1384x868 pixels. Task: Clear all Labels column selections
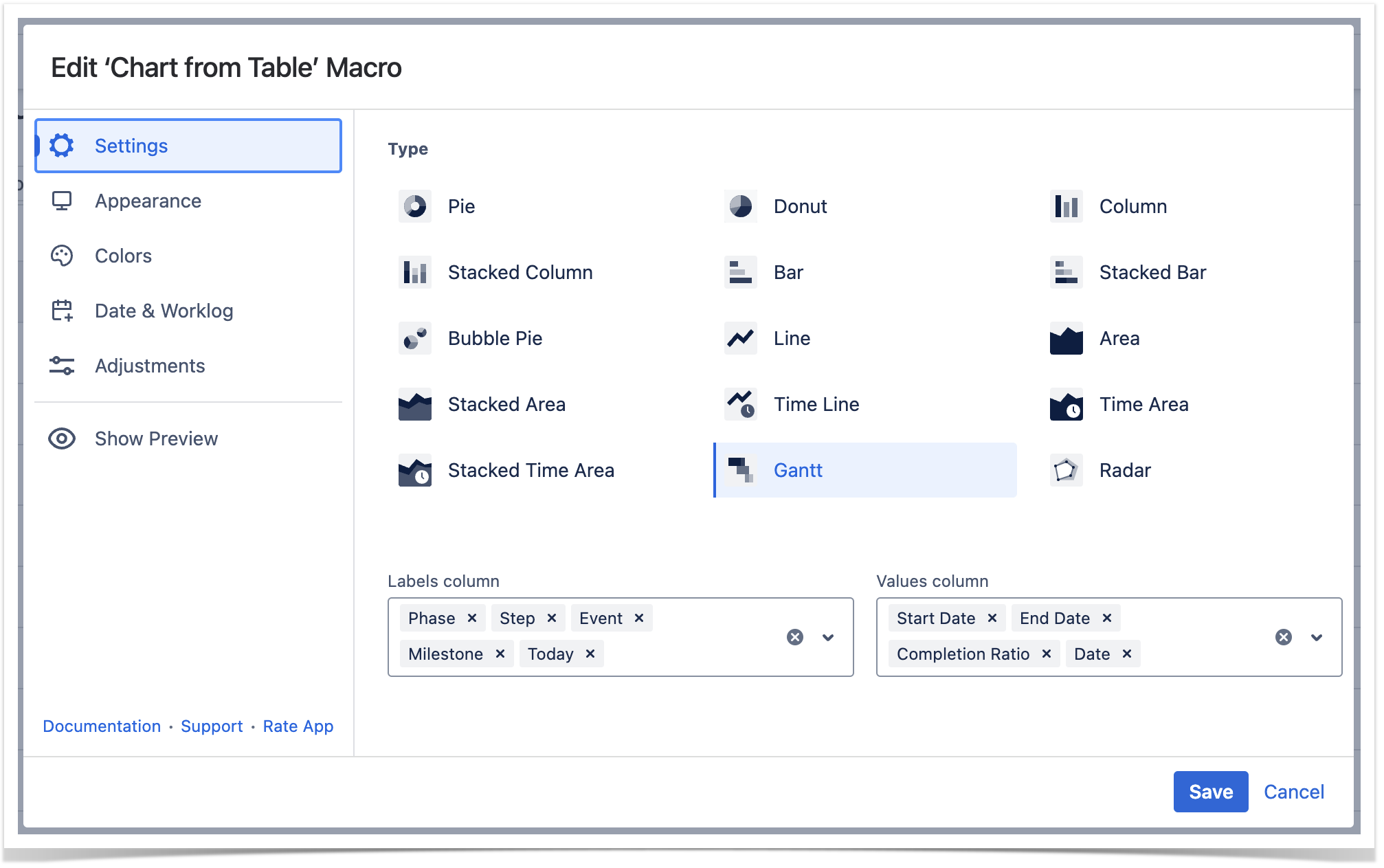pos(795,637)
